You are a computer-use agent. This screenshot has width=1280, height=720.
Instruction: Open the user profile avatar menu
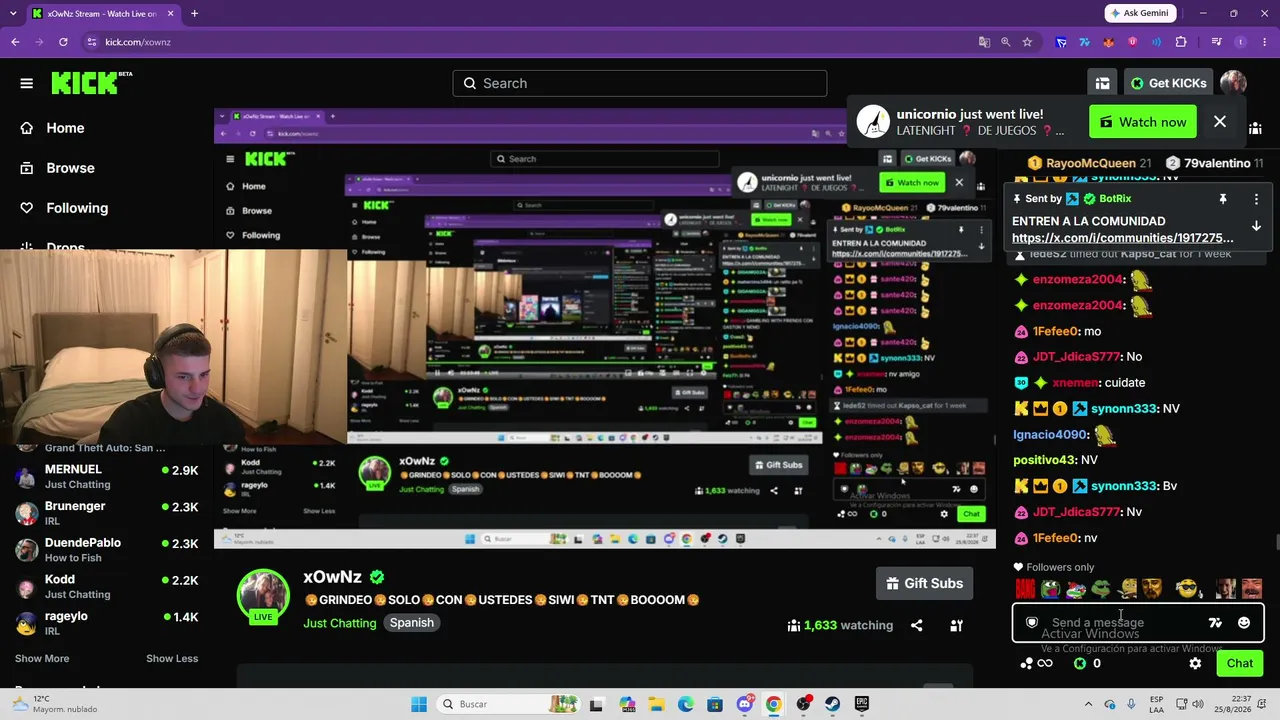click(x=1233, y=83)
